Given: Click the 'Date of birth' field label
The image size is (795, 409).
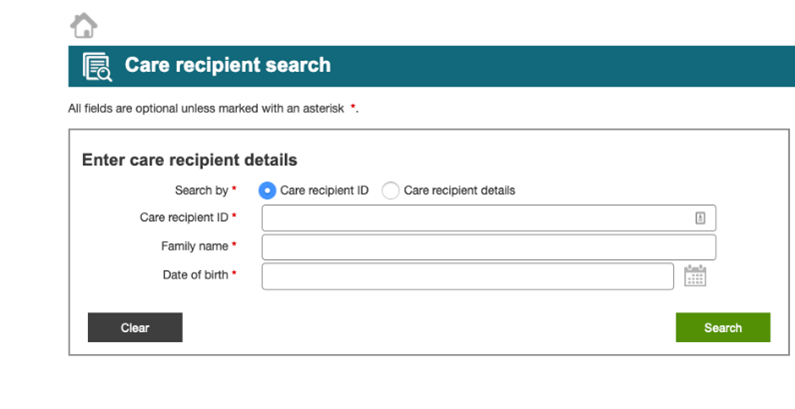Looking at the screenshot, I should click(195, 275).
